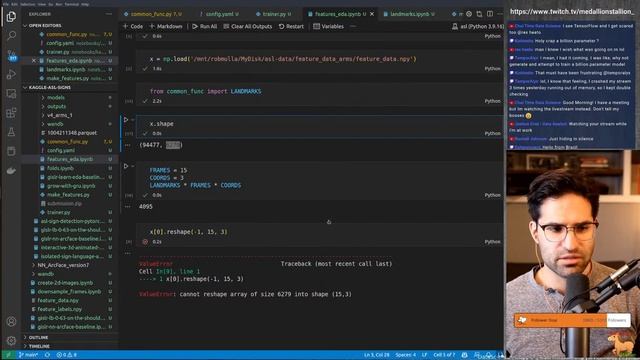Open 1004211348.parquet in explorer
This screenshot has height=360, width=640.
72,133
